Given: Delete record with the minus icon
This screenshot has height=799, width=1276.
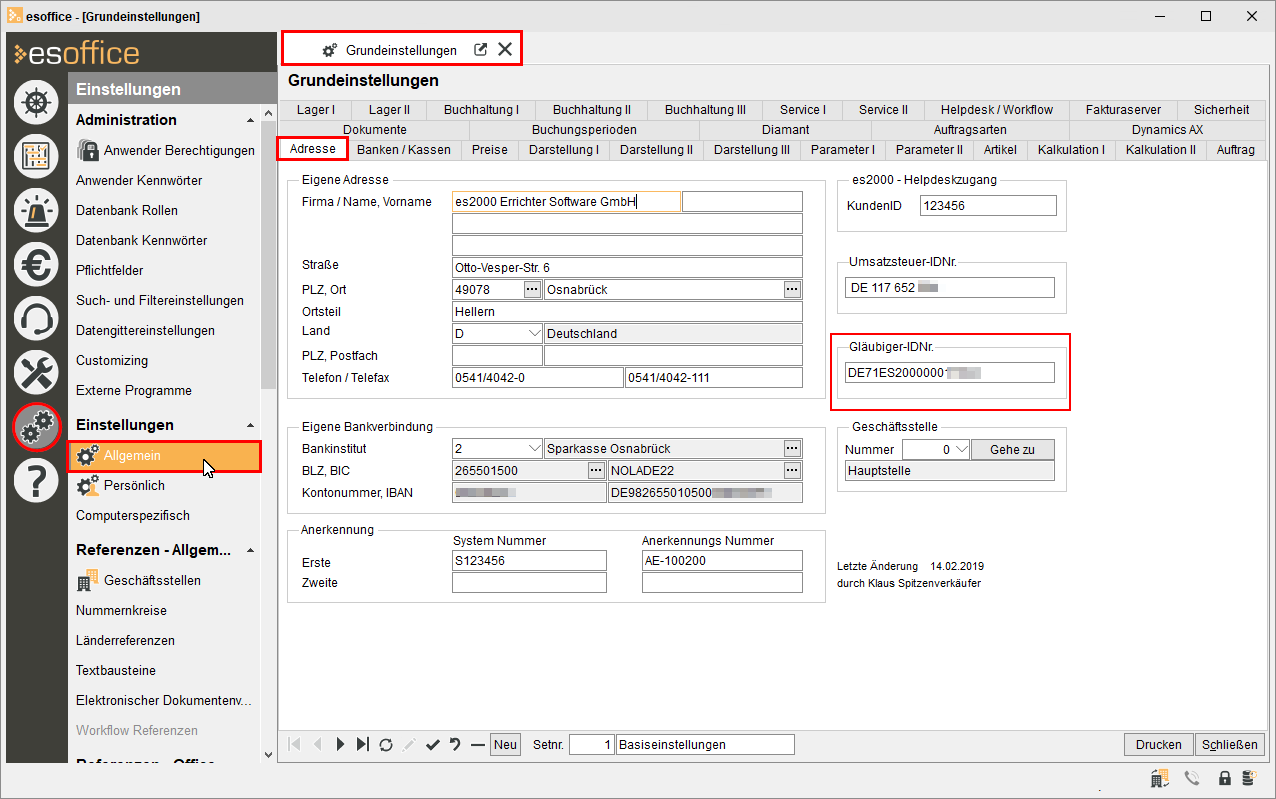Looking at the screenshot, I should 477,744.
